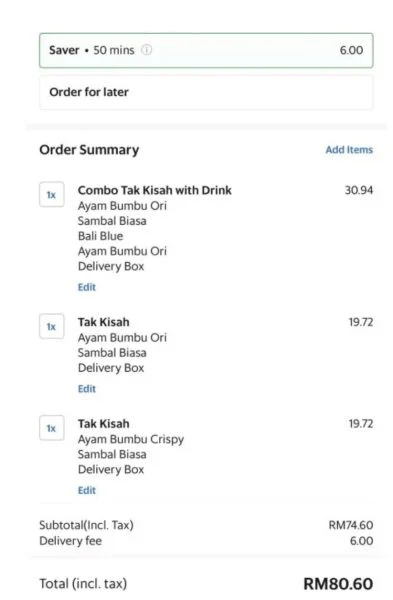This screenshot has height=600, width=393.
Task: Select the second Tak Kisah item title
Action: pyautogui.click(x=104, y=322)
